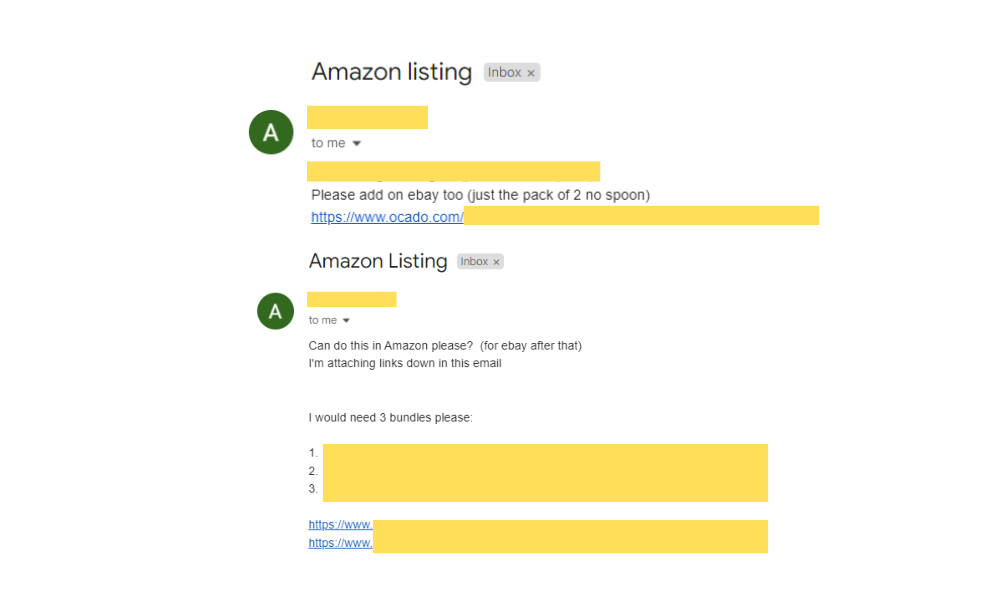Click the "Please add on ebay too" line
The image size is (1004, 591).
tap(480, 195)
